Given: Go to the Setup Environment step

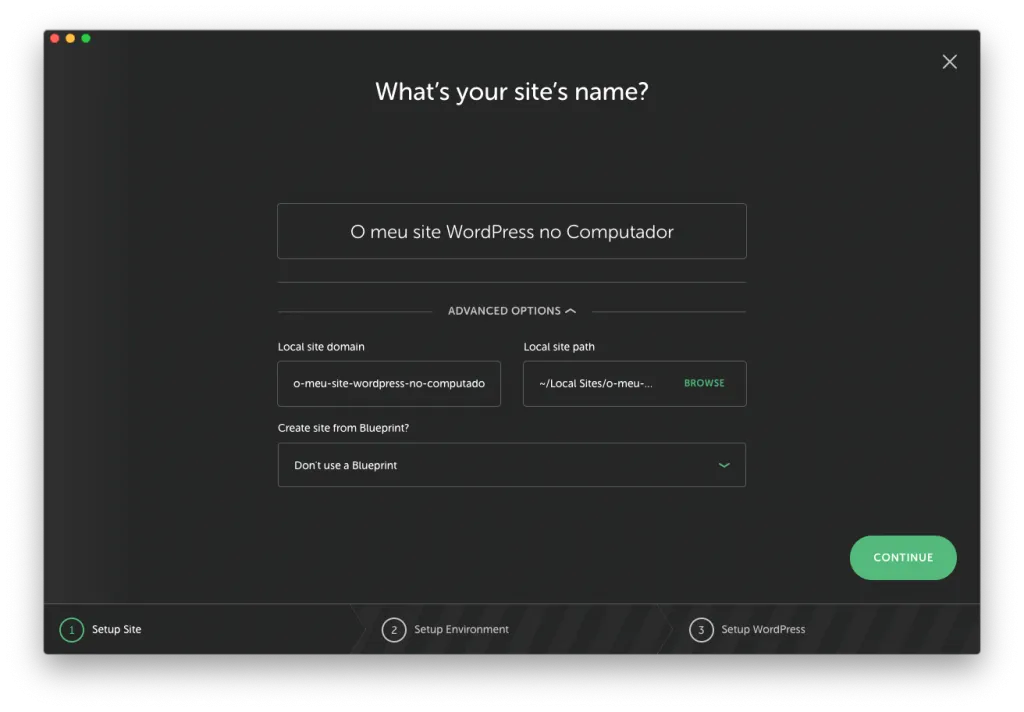Looking at the screenshot, I should point(461,629).
